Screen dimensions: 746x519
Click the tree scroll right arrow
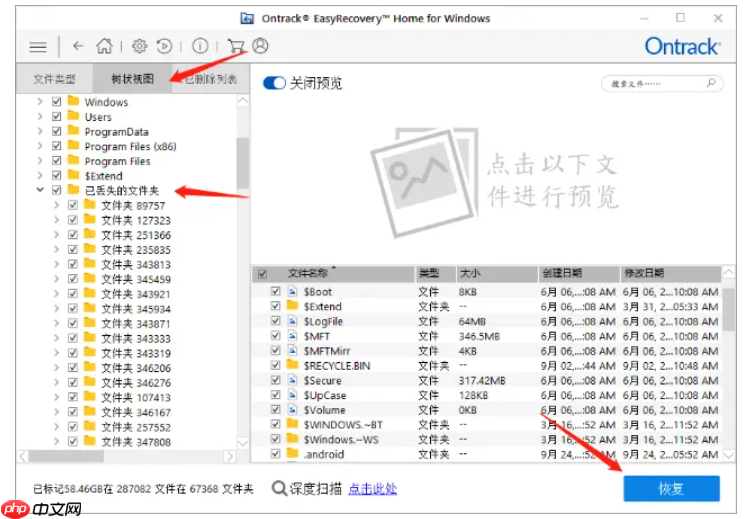pyautogui.click(x=230, y=457)
